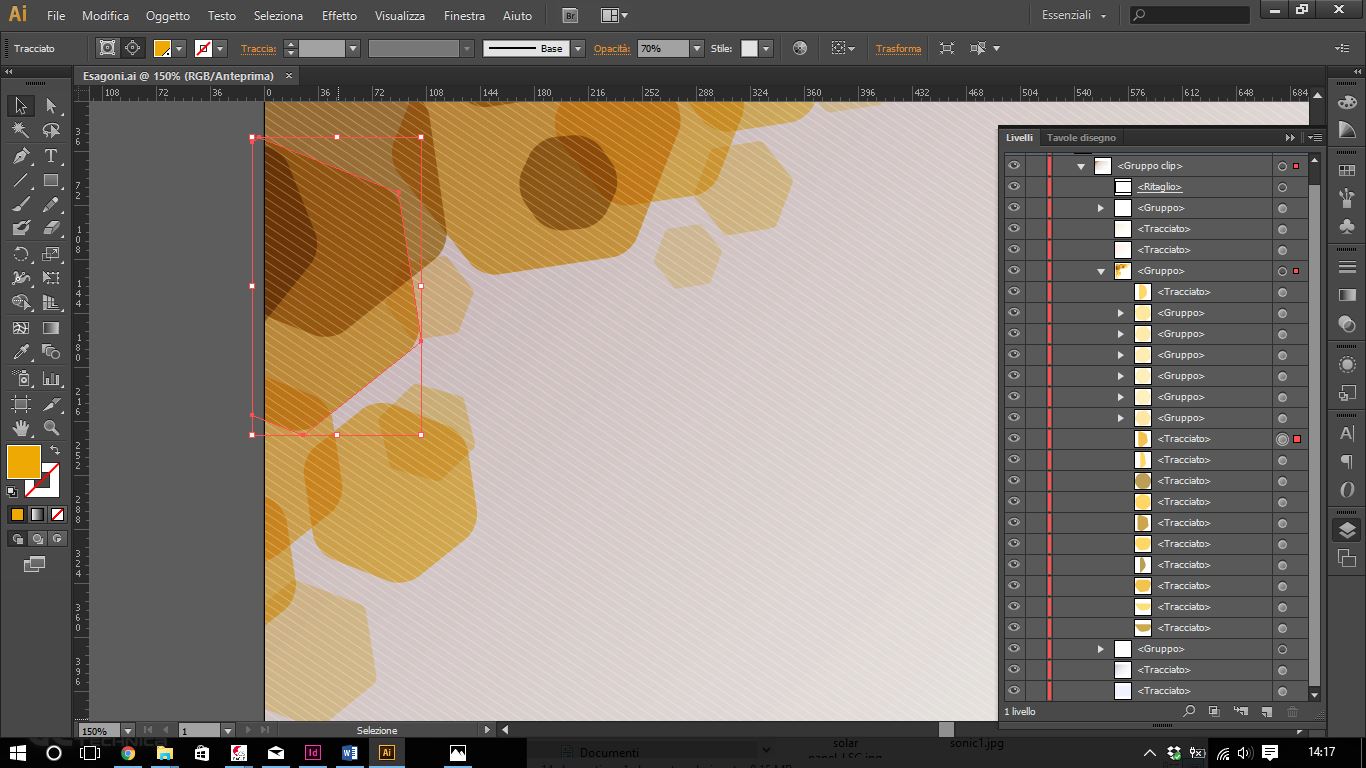Open the Artboards panel icon in dock
1366x768 pixels.
tap(1347, 559)
